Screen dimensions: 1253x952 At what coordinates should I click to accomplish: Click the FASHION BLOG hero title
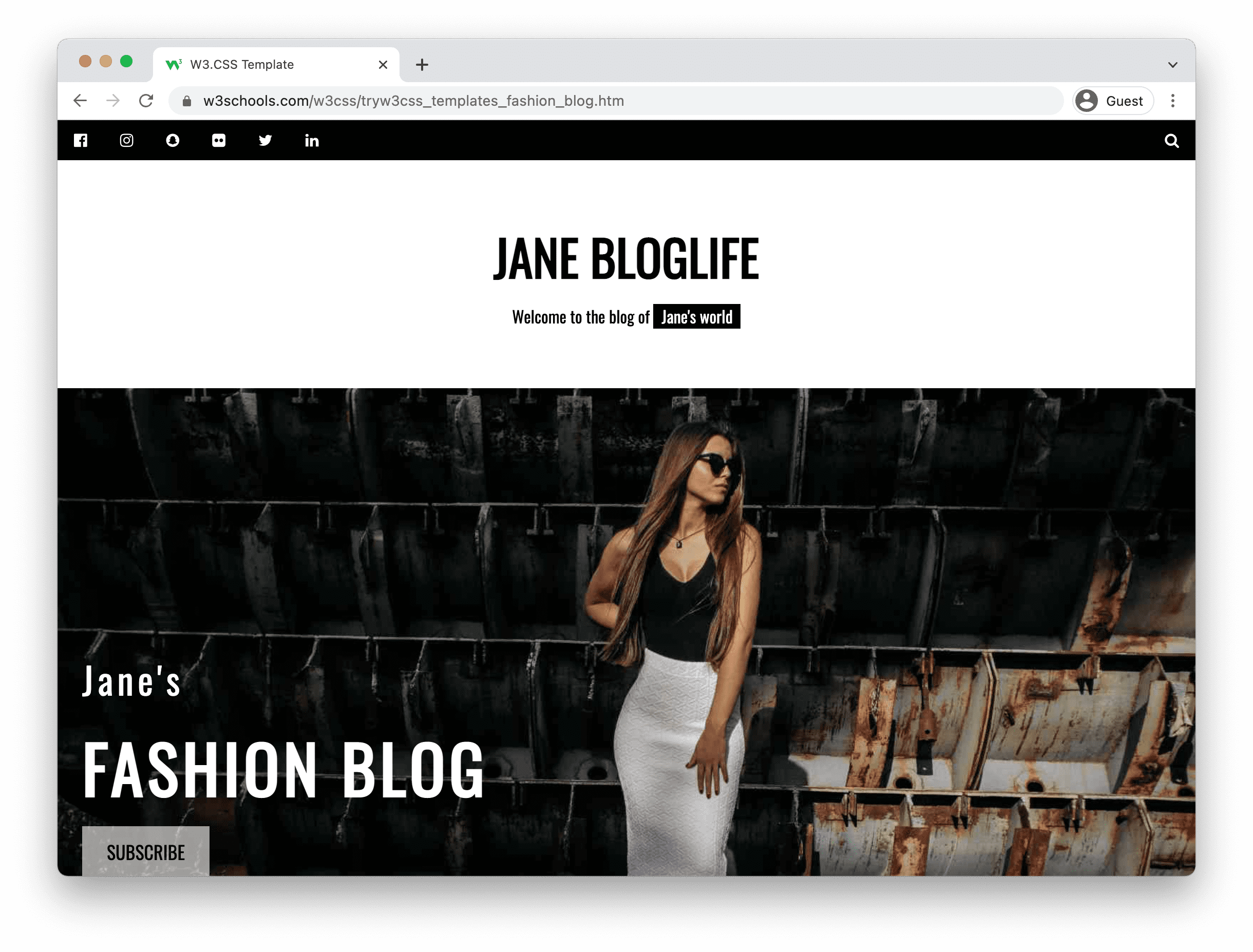[283, 770]
